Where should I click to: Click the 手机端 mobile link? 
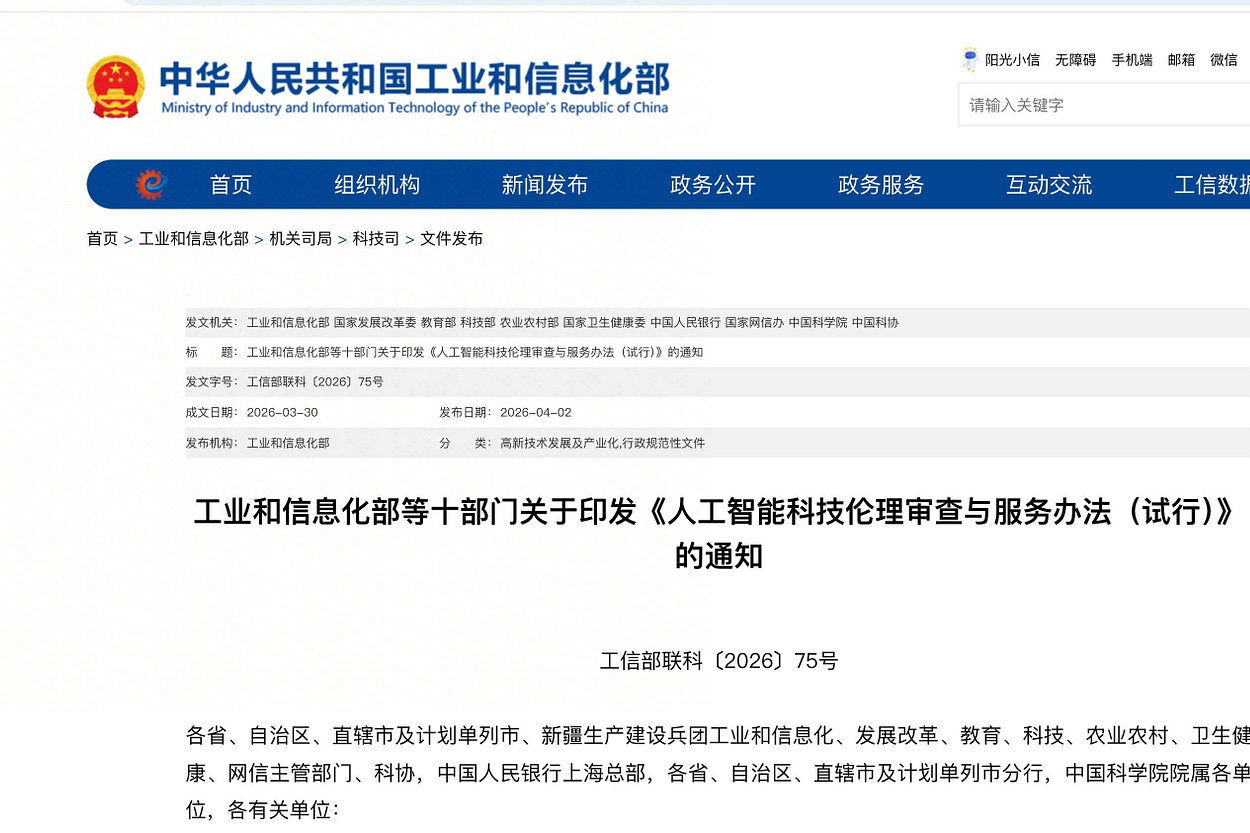(1132, 60)
